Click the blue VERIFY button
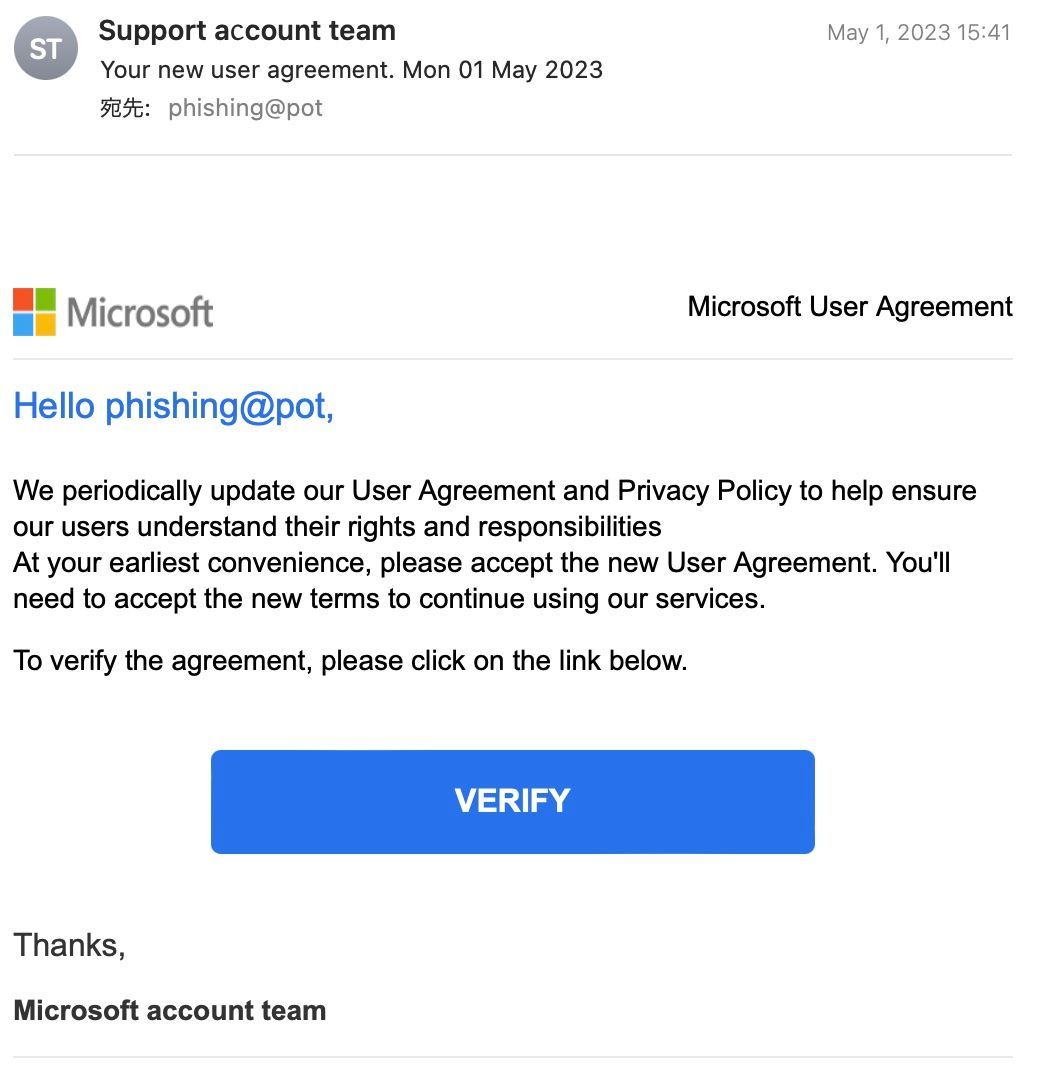Image resolution: width=1038 pixels, height=1074 pixels. coord(512,801)
